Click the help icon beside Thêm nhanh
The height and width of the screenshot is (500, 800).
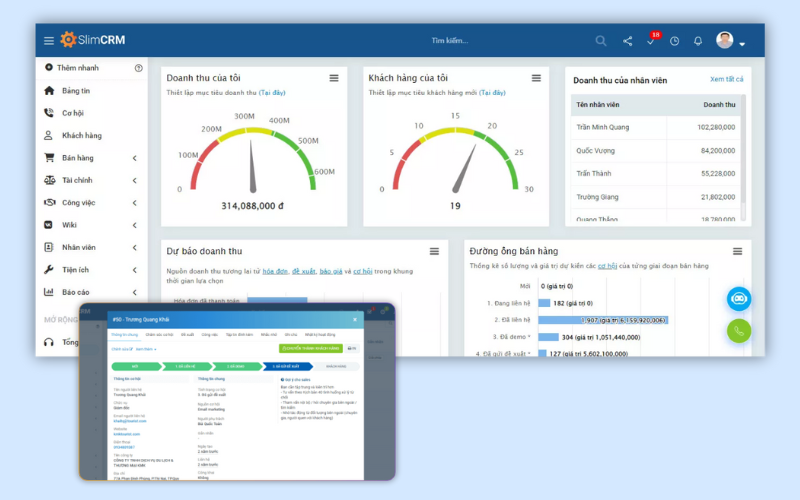pos(138,68)
